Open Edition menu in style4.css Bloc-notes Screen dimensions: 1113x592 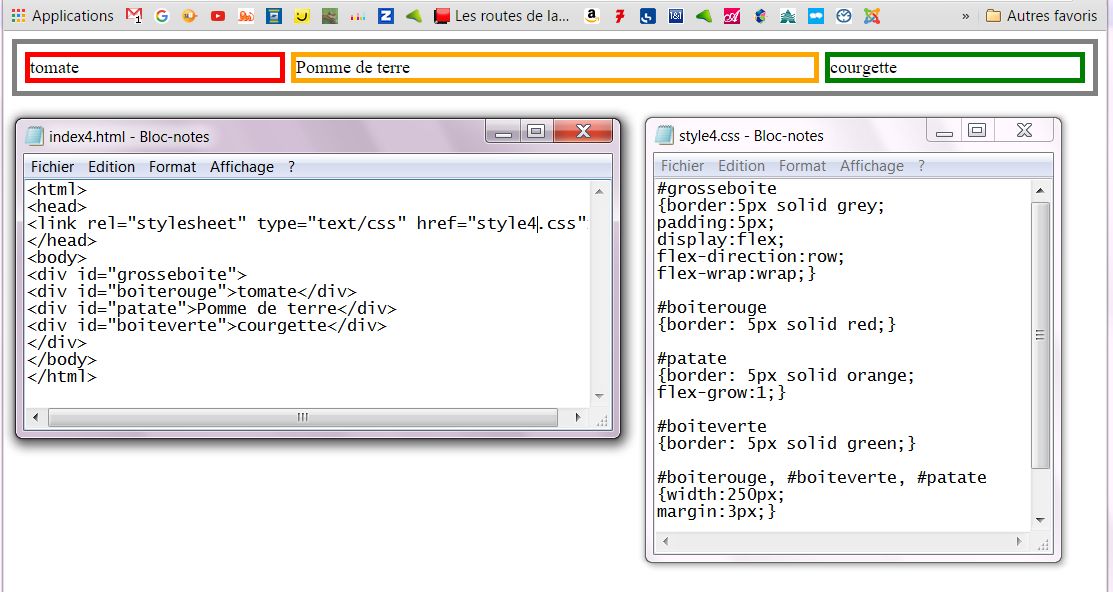coord(741,166)
